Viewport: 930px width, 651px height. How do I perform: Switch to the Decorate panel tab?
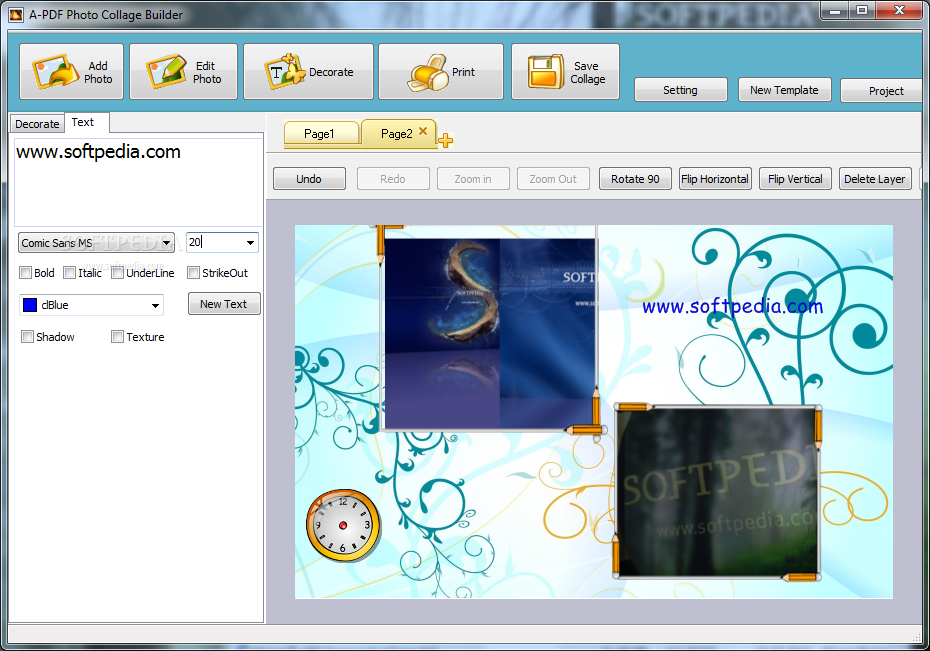[37, 124]
